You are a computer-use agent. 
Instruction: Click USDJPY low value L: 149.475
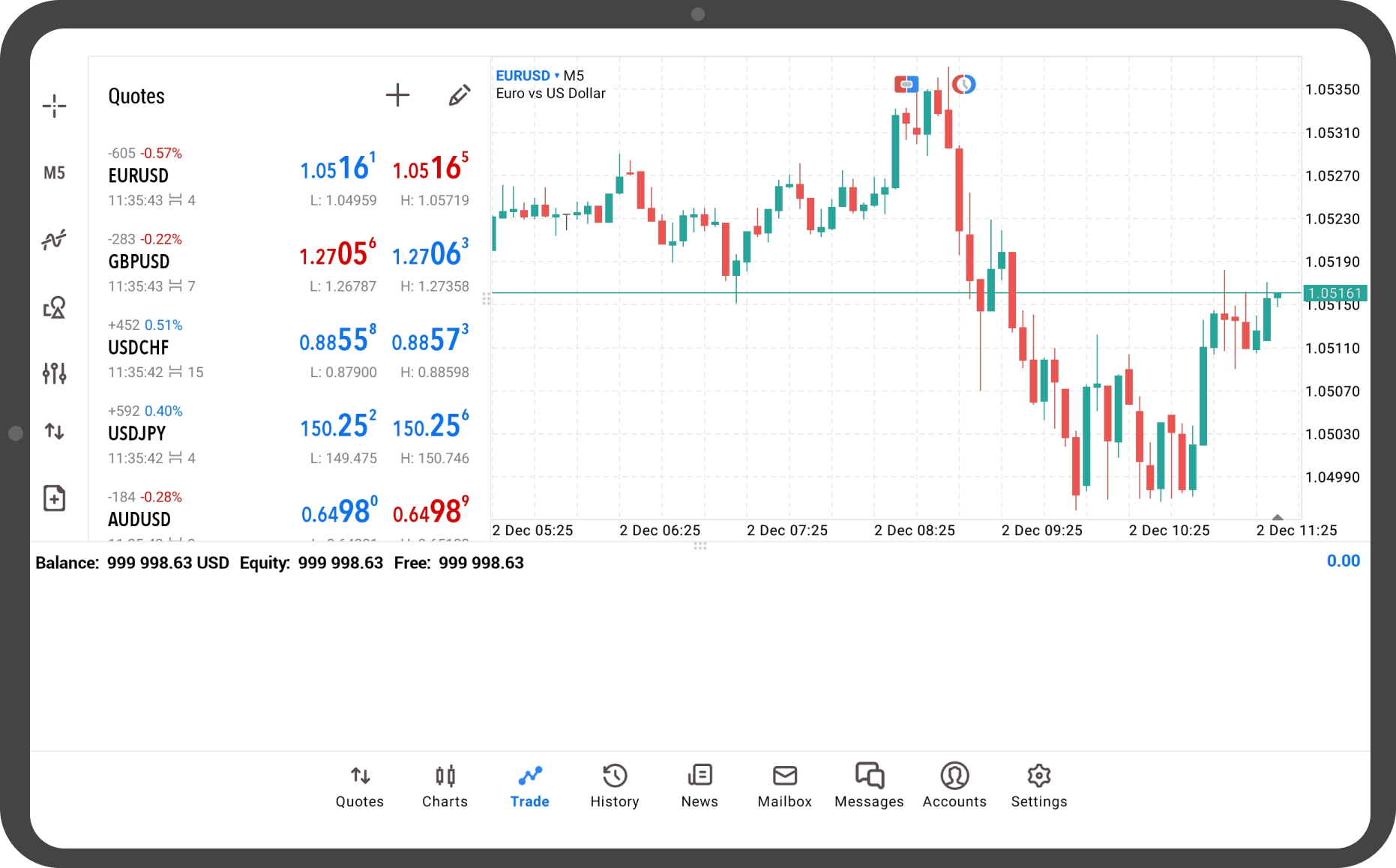(343, 458)
